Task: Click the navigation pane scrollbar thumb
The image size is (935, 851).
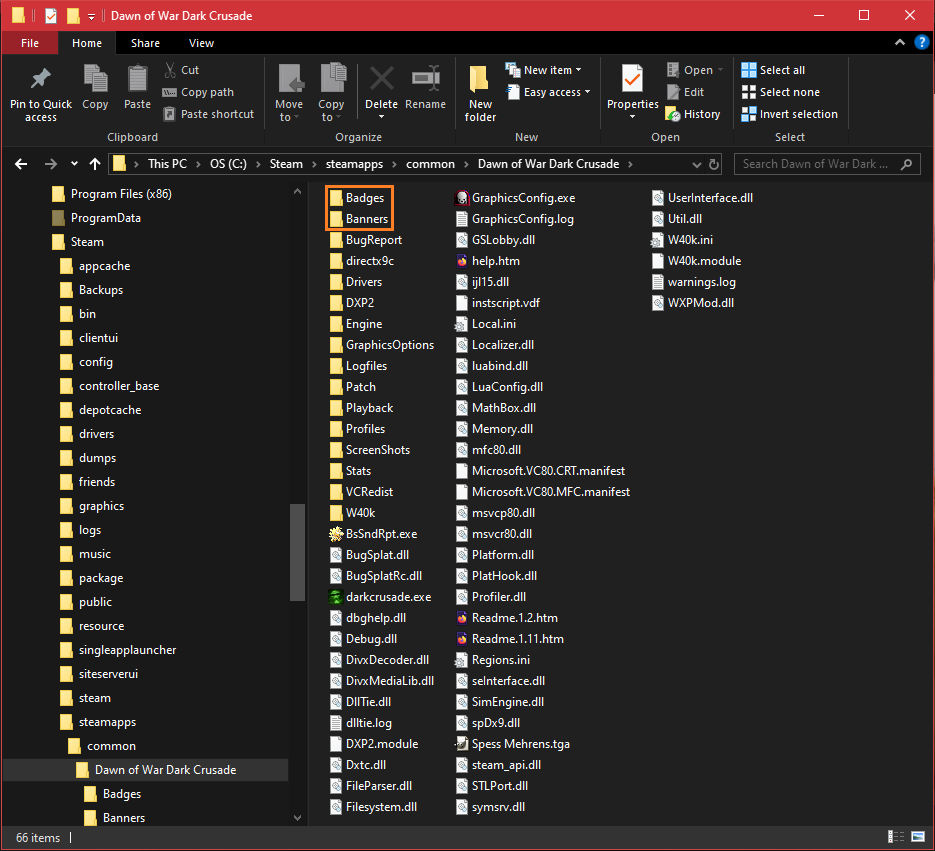Action: 297,553
